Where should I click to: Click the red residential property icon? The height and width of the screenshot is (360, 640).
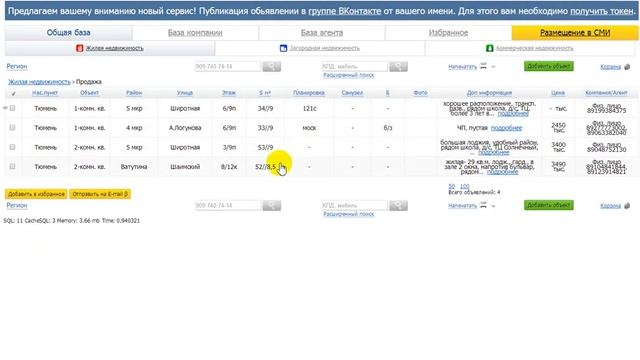(x=80, y=48)
